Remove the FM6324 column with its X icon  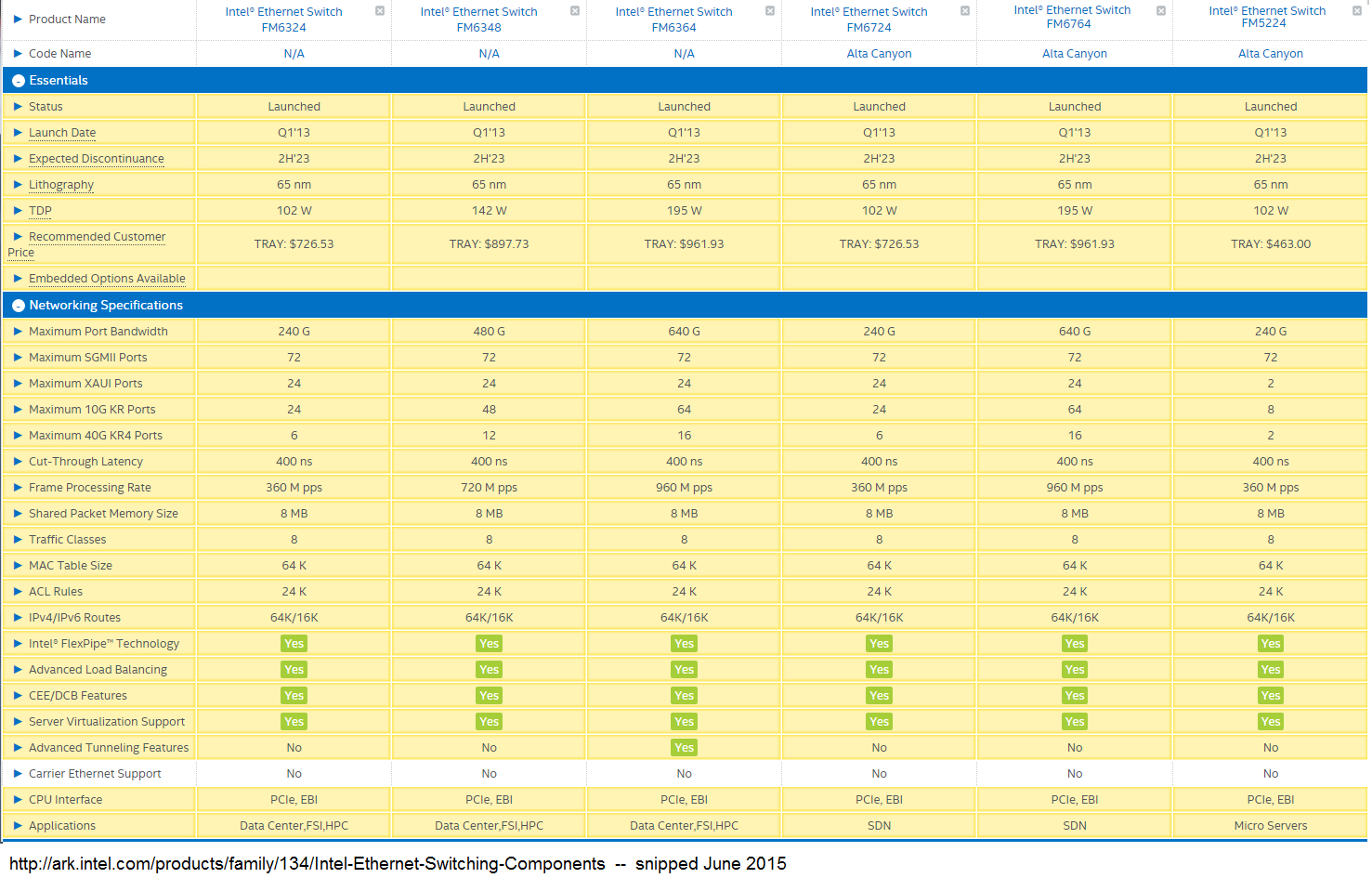pyautogui.click(x=380, y=11)
